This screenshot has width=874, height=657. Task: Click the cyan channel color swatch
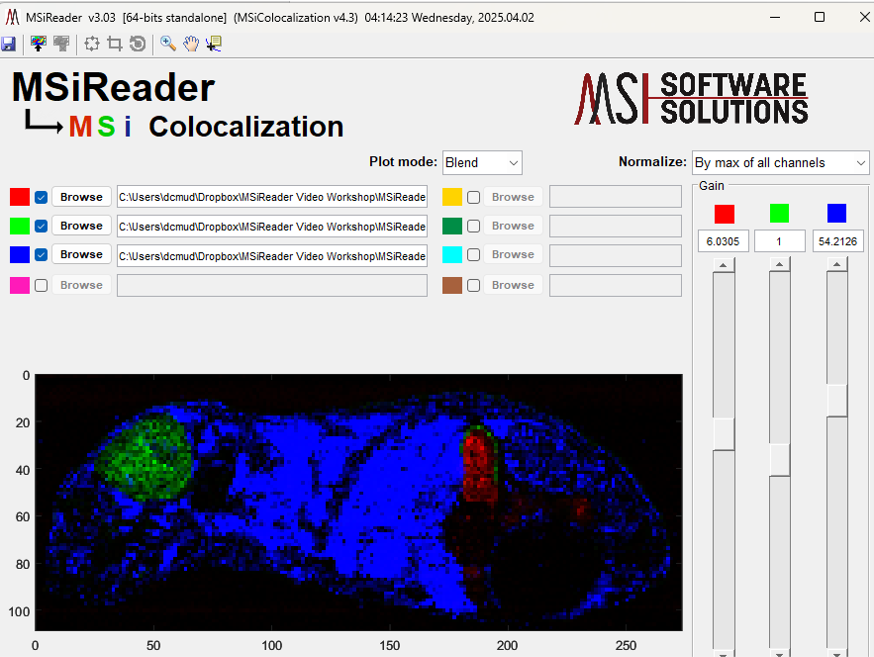click(x=452, y=255)
